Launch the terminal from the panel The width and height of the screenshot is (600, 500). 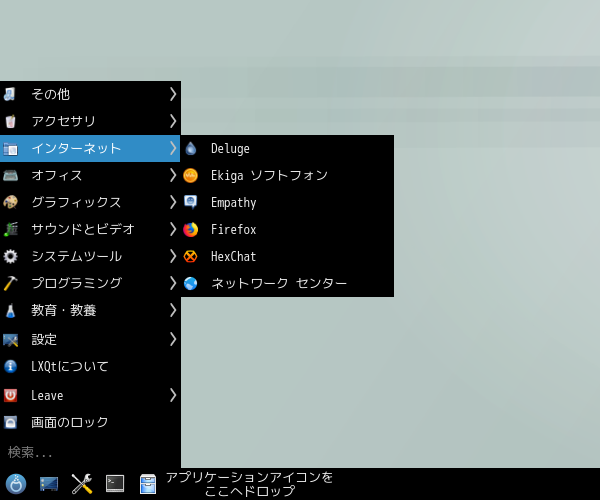click(x=115, y=484)
